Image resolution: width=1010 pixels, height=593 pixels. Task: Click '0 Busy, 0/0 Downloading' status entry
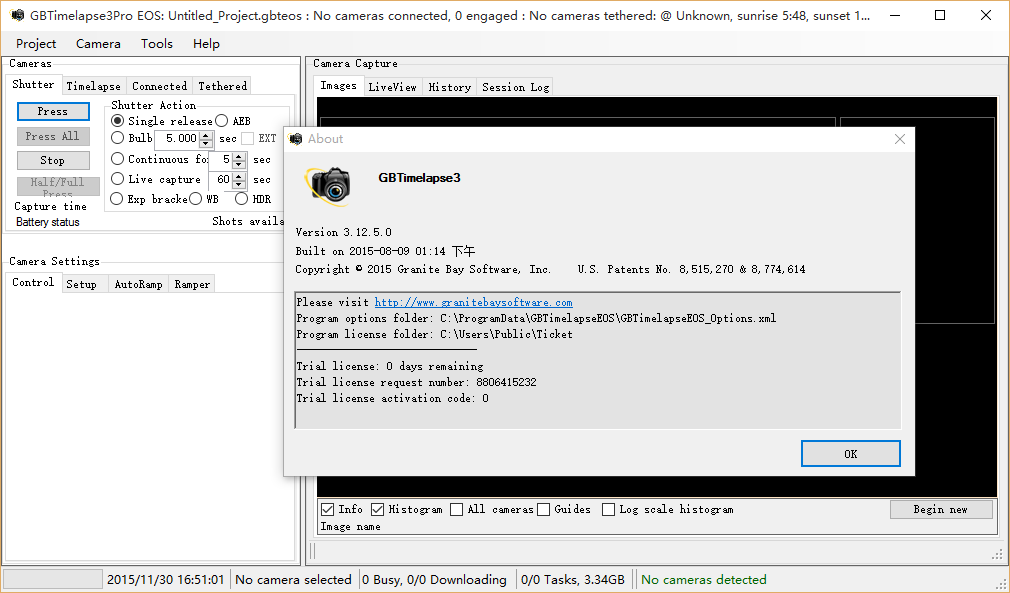434,579
